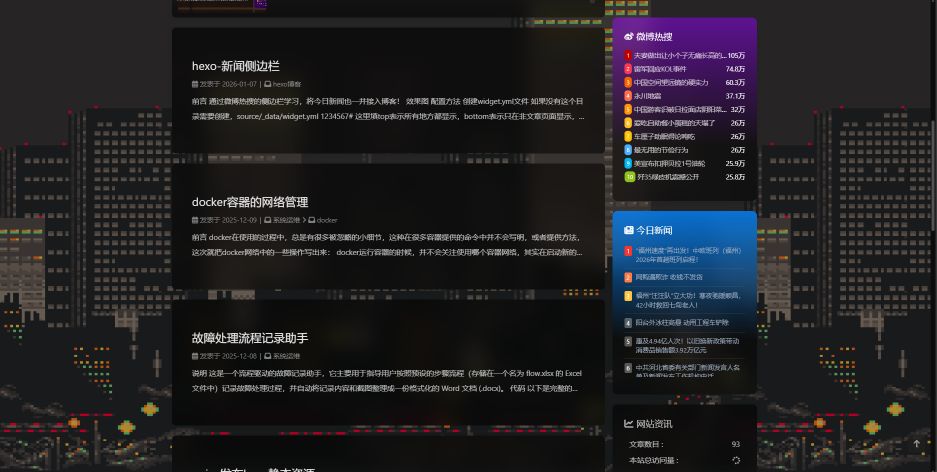Click category icon on 故障处理流程记录助手 post
Screen dimensions: 937x472
click(268, 356)
